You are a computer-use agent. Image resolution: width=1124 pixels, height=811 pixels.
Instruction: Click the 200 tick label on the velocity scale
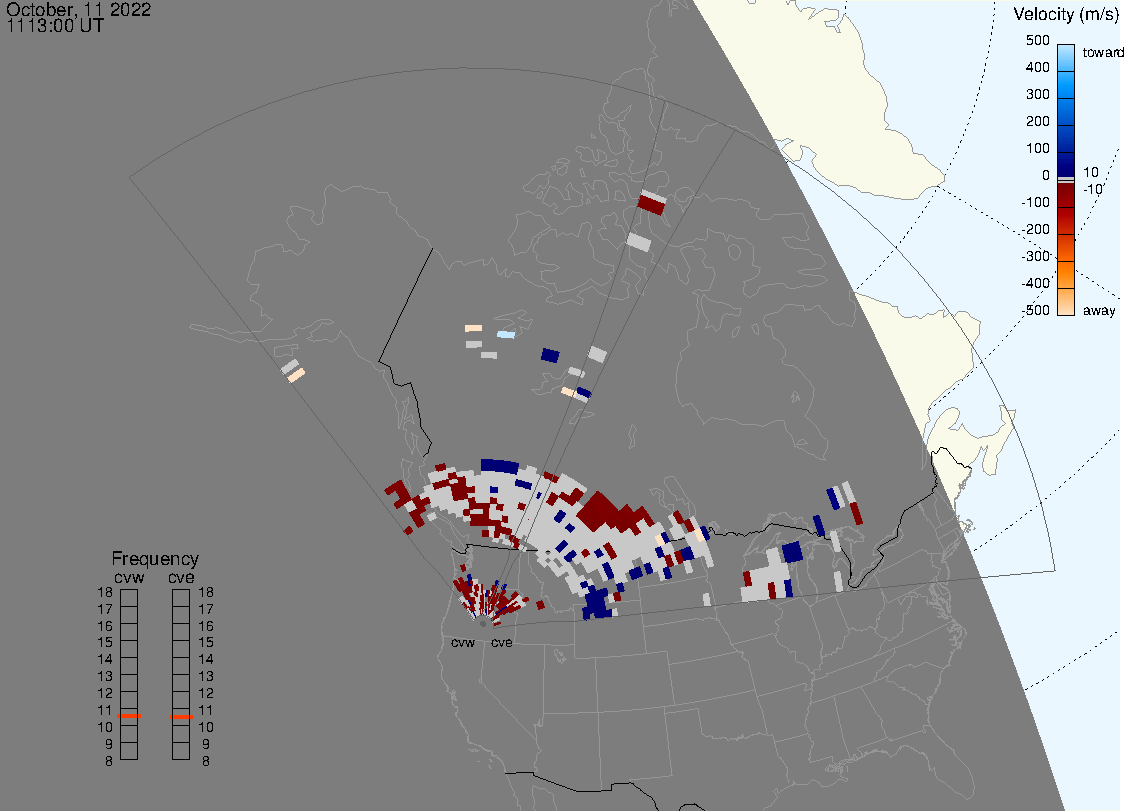click(x=1038, y=121)
